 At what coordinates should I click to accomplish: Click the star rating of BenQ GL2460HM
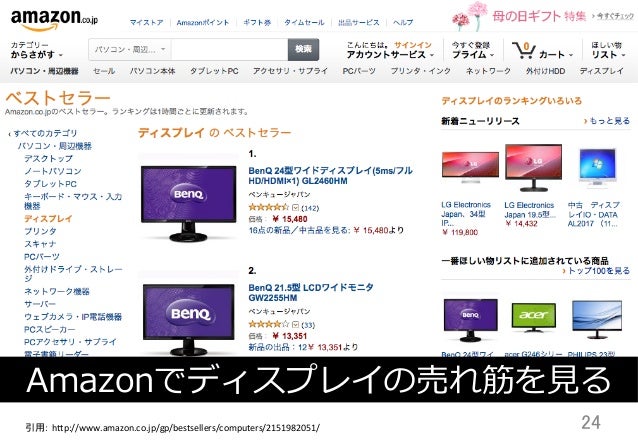tap(269, 207)
